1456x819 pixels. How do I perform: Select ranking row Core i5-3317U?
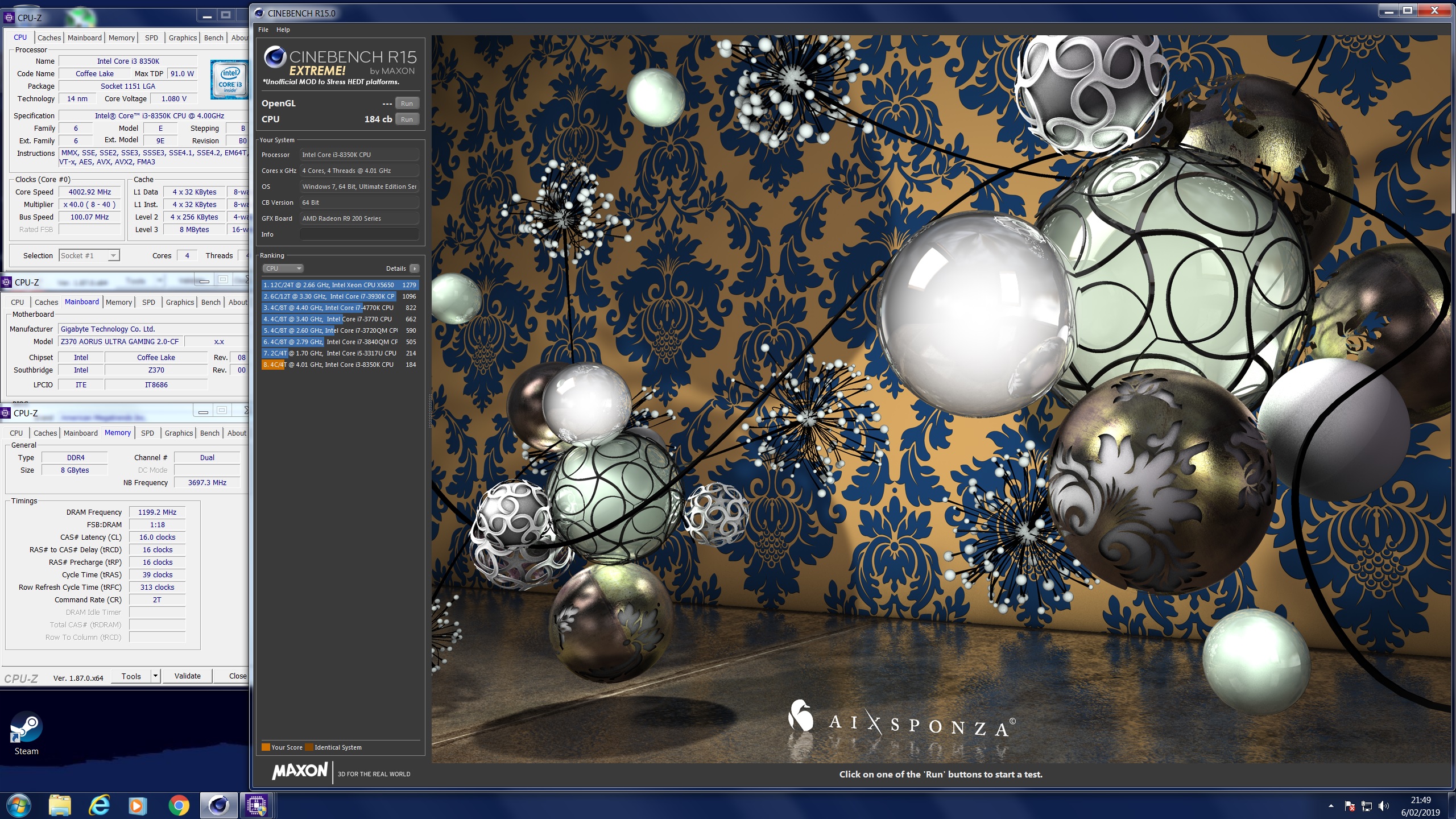(x=340, y=353)
